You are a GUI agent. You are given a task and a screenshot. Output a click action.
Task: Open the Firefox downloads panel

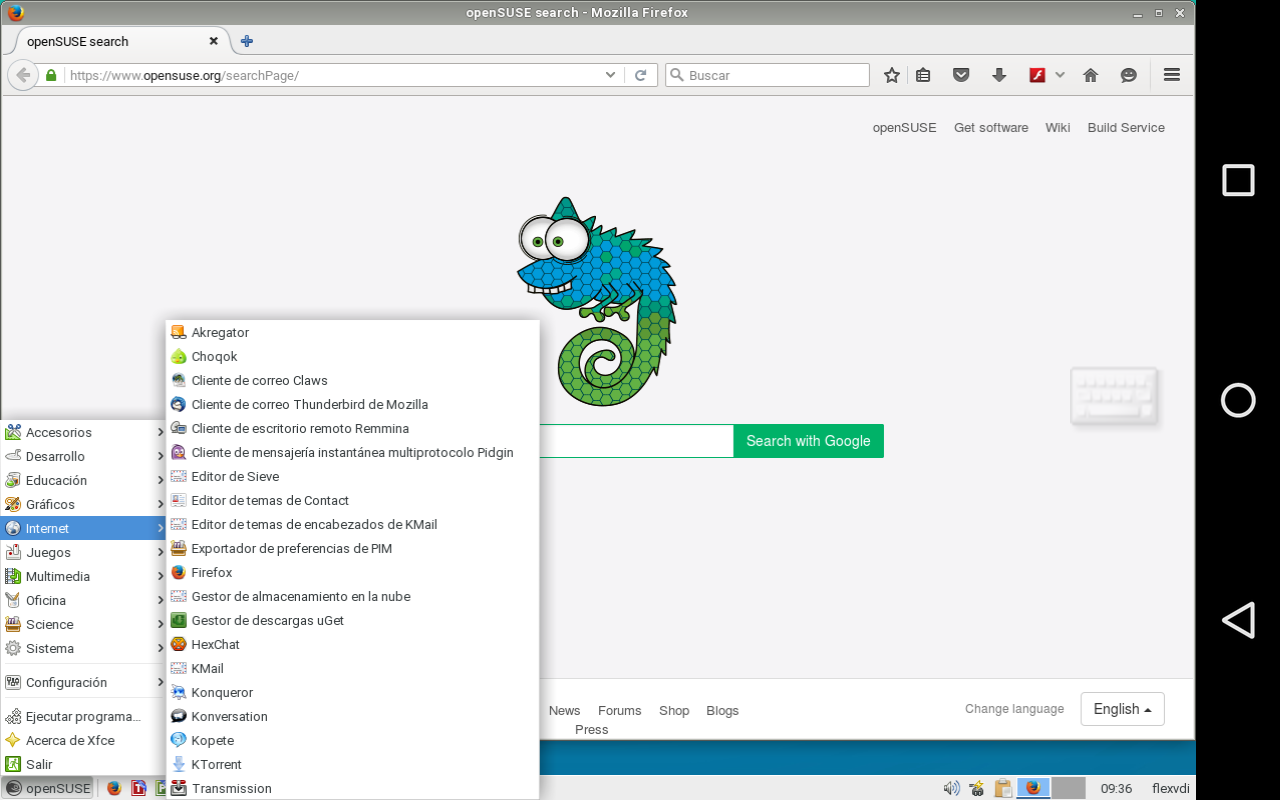[x=998, y=75]
